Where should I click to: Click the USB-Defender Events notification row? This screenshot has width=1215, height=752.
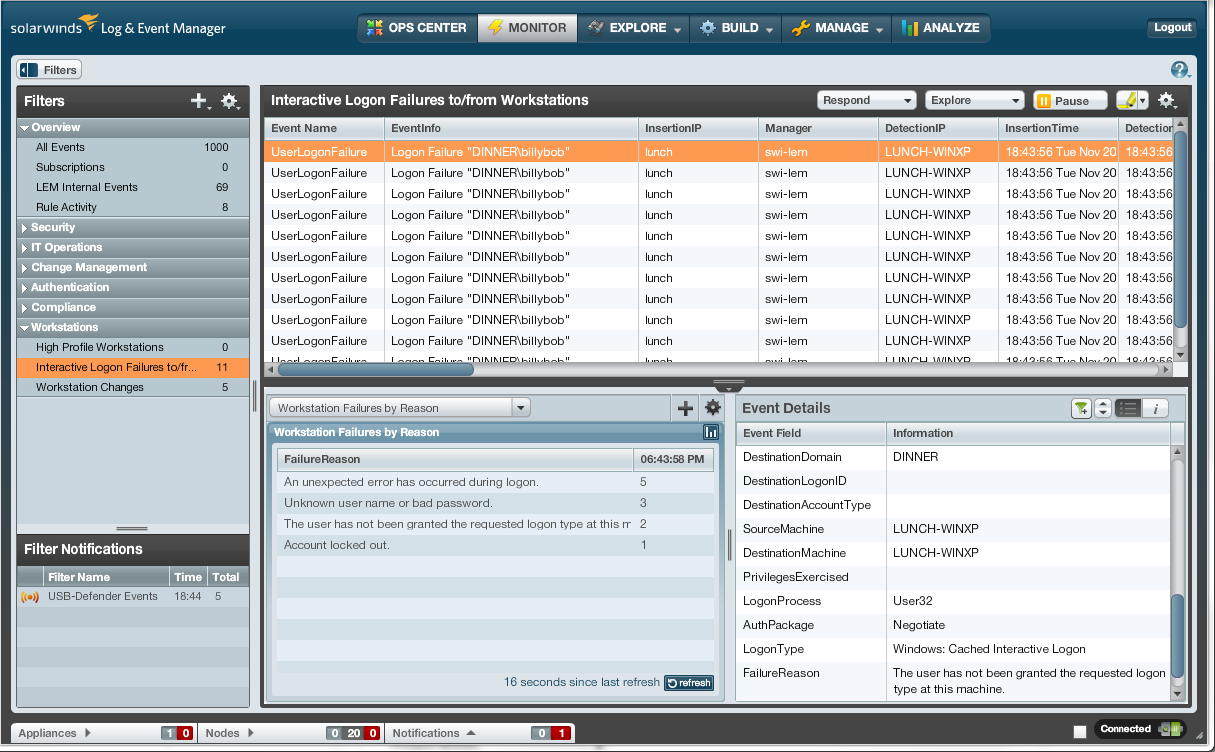point(132,596)
